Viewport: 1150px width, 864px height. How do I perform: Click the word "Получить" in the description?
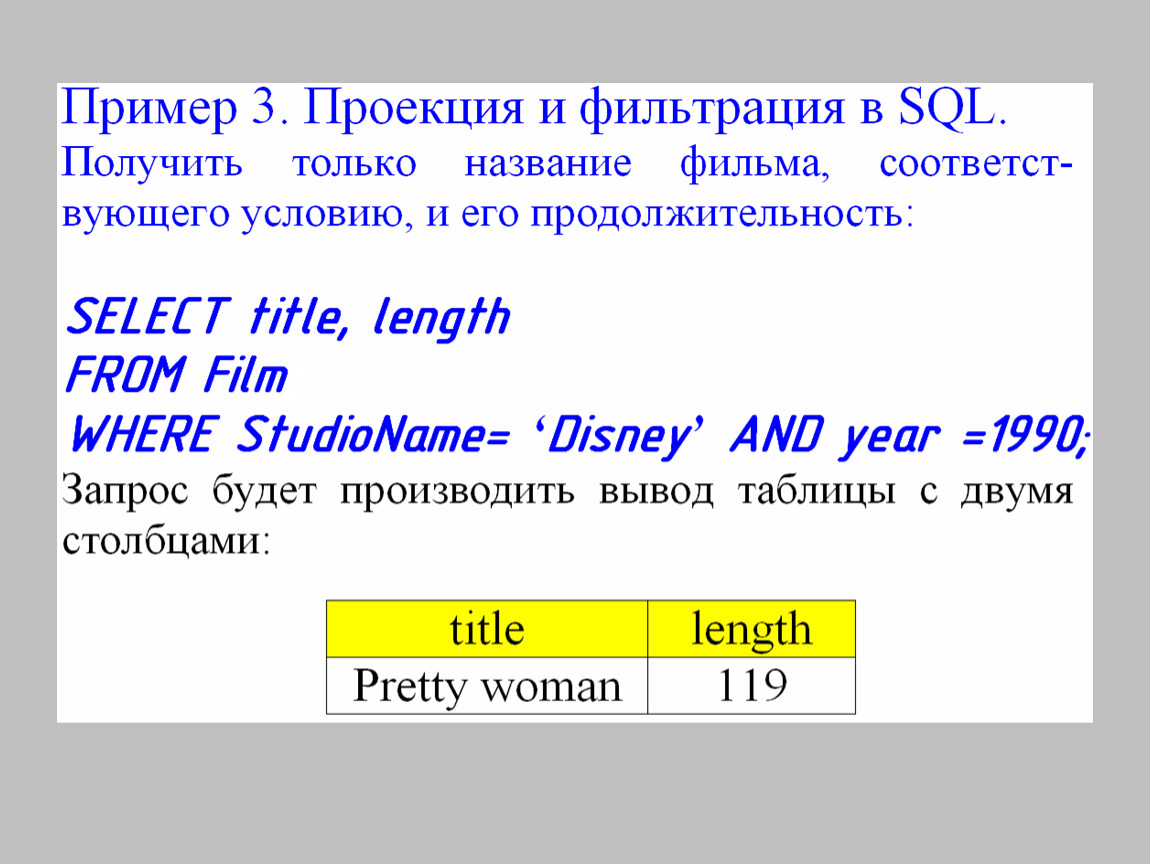(x=152, y=163)
